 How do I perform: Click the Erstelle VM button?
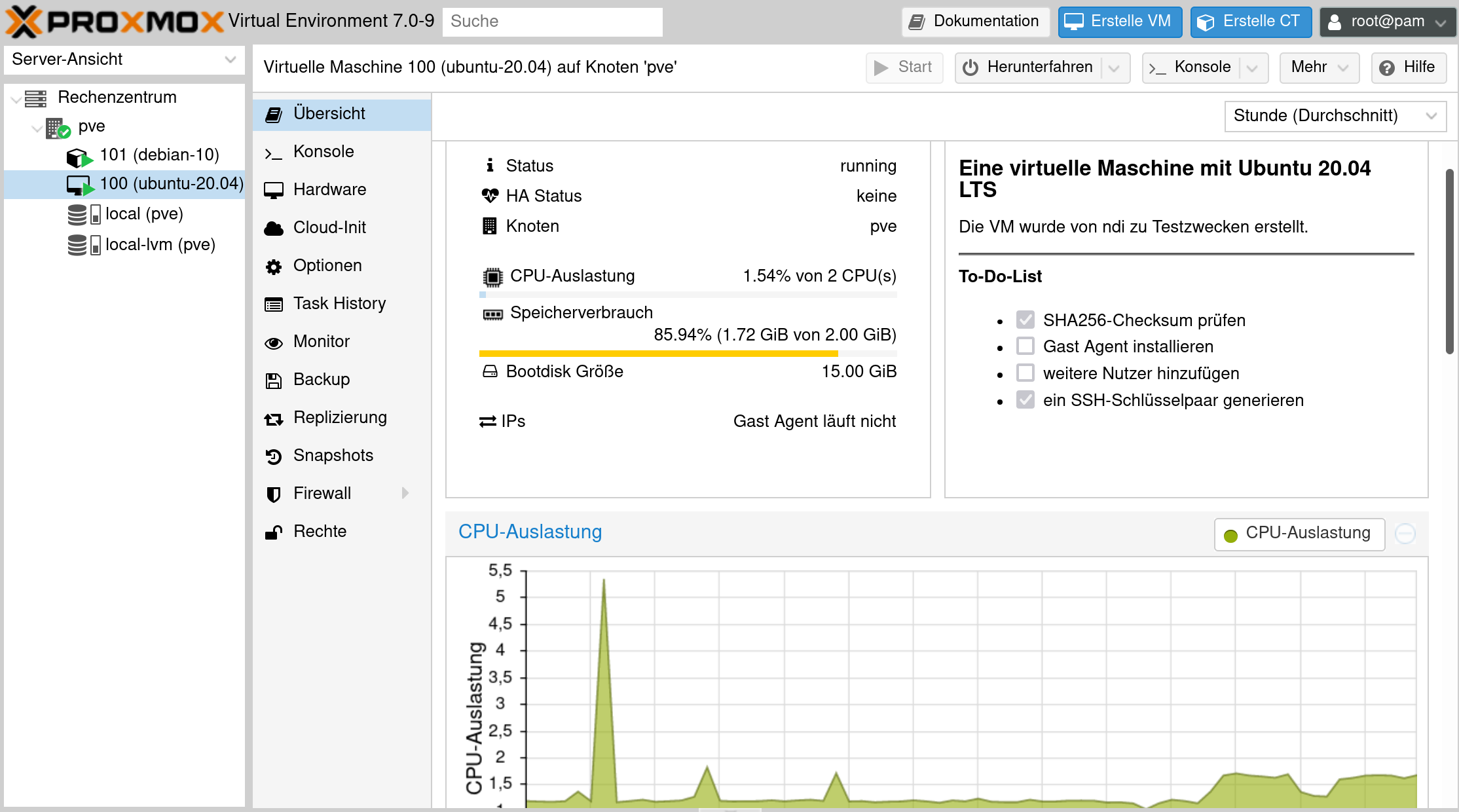(1119, 22)
